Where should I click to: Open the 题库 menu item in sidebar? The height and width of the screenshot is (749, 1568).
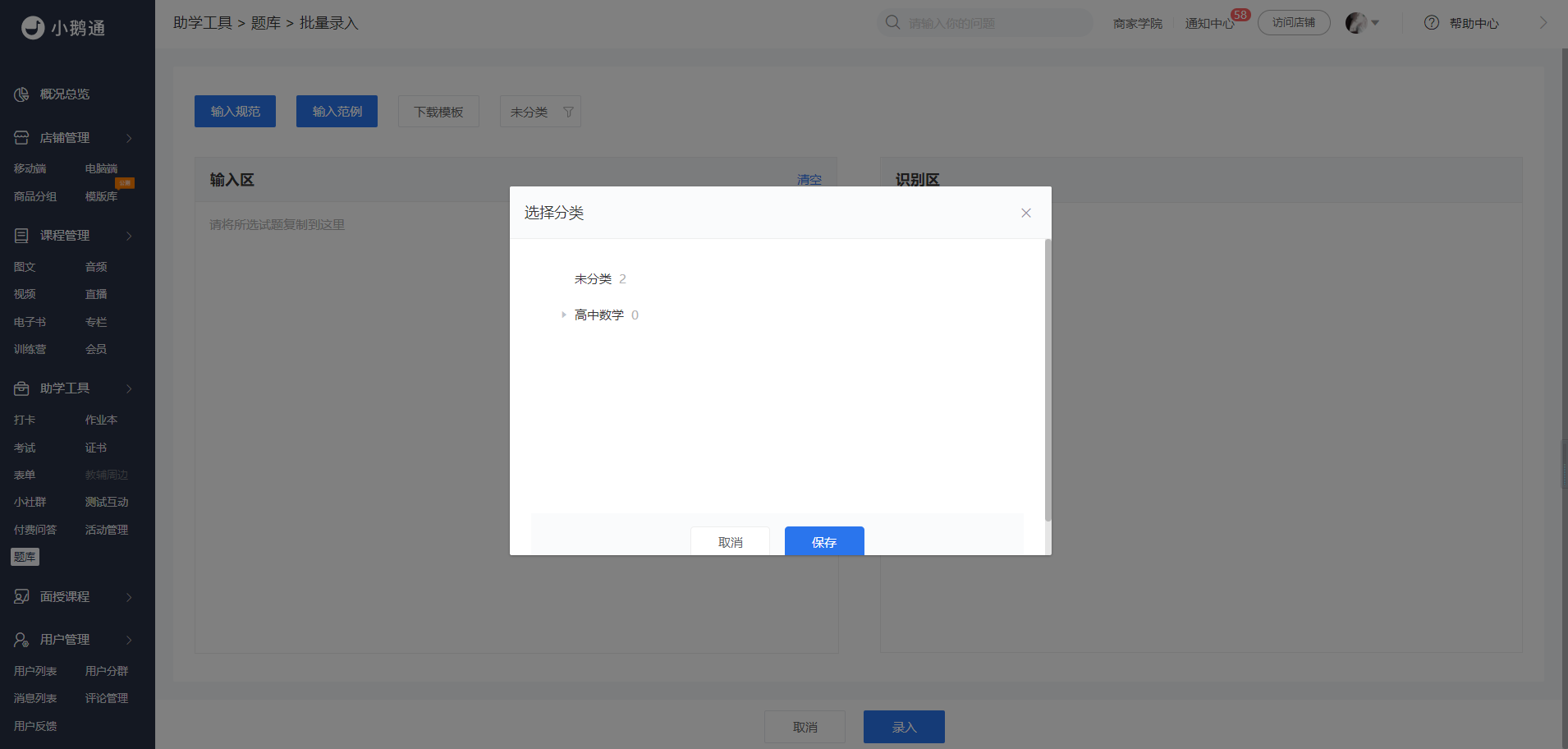coord(25,557)
